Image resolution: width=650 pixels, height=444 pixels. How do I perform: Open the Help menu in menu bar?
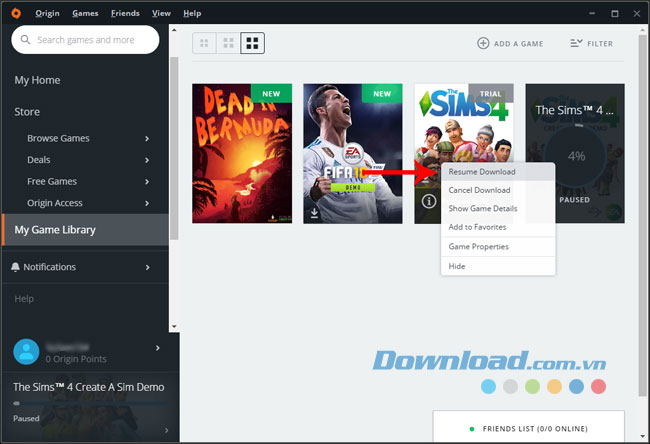[192, 13]
